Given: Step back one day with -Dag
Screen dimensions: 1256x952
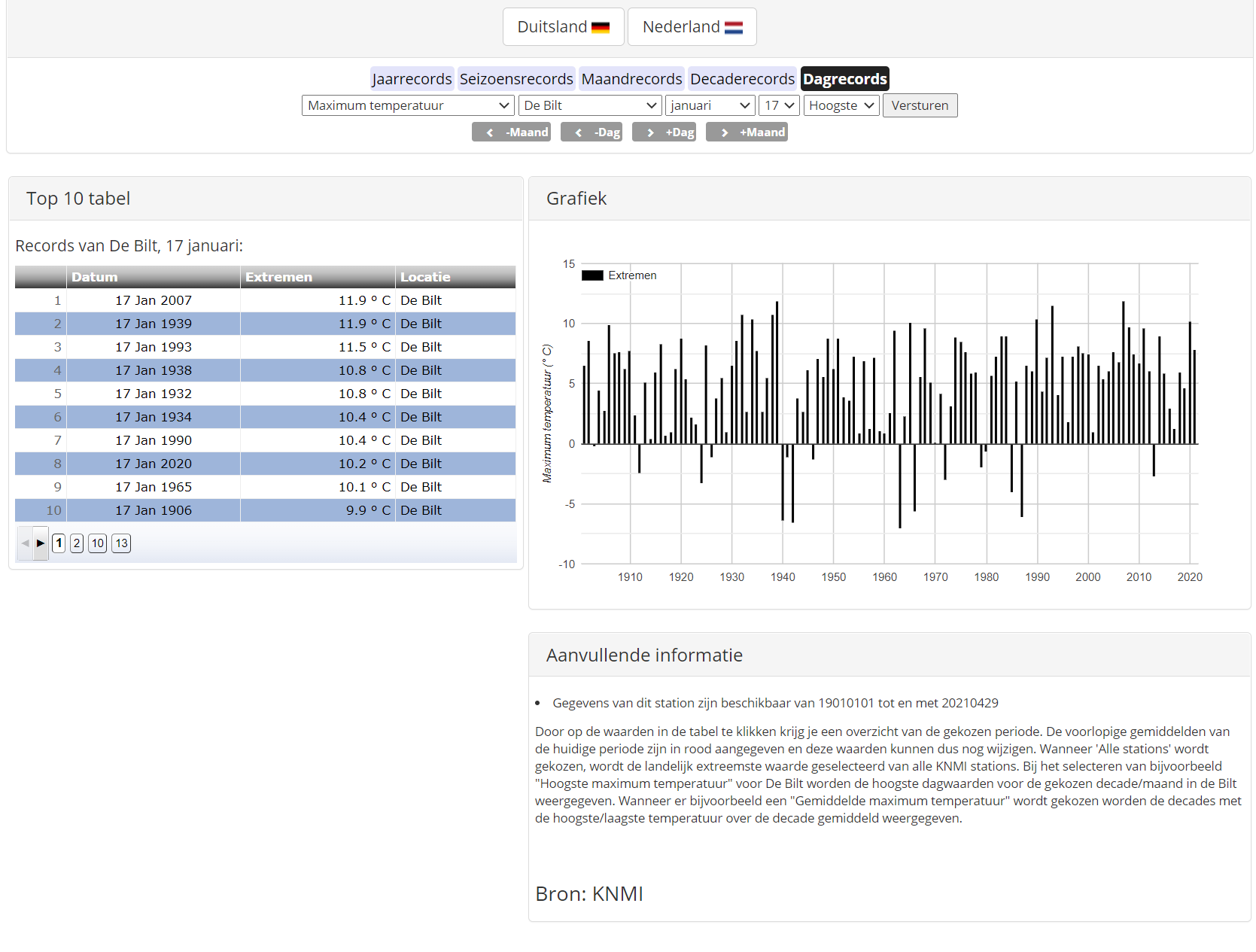Looking at the screenshot, I should coord(592,132).
